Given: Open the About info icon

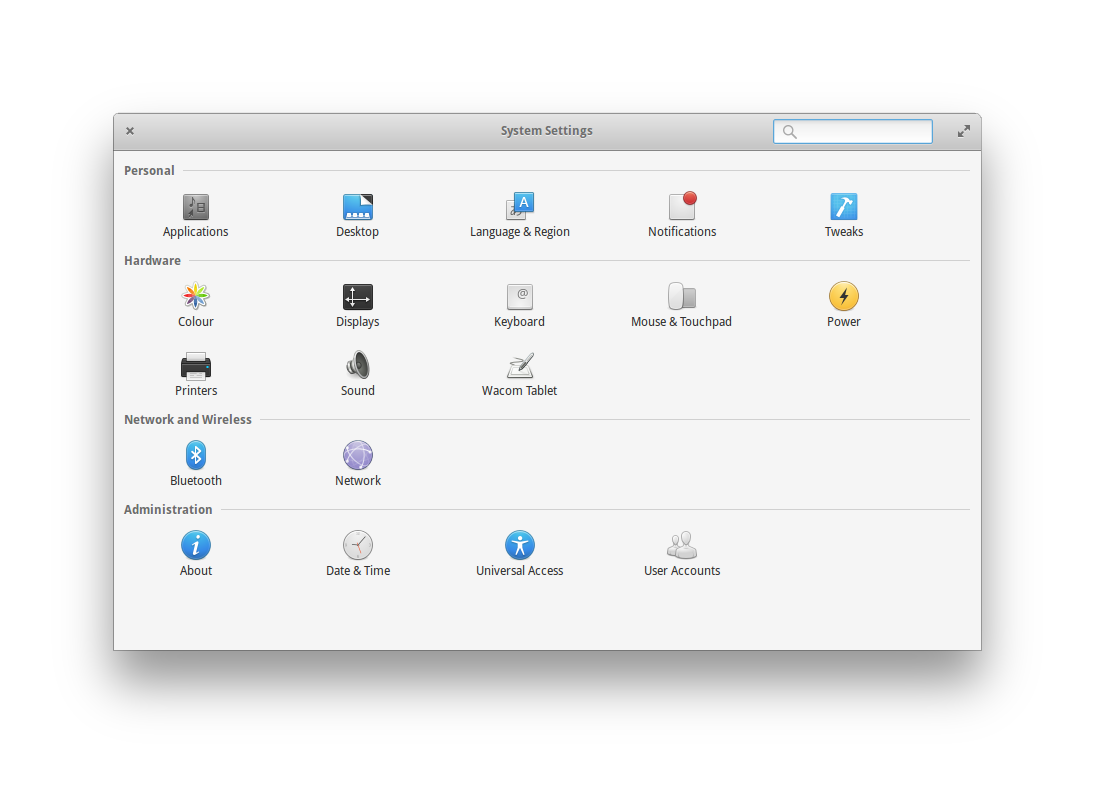Looking at the screenshot, I should point(195,545).
